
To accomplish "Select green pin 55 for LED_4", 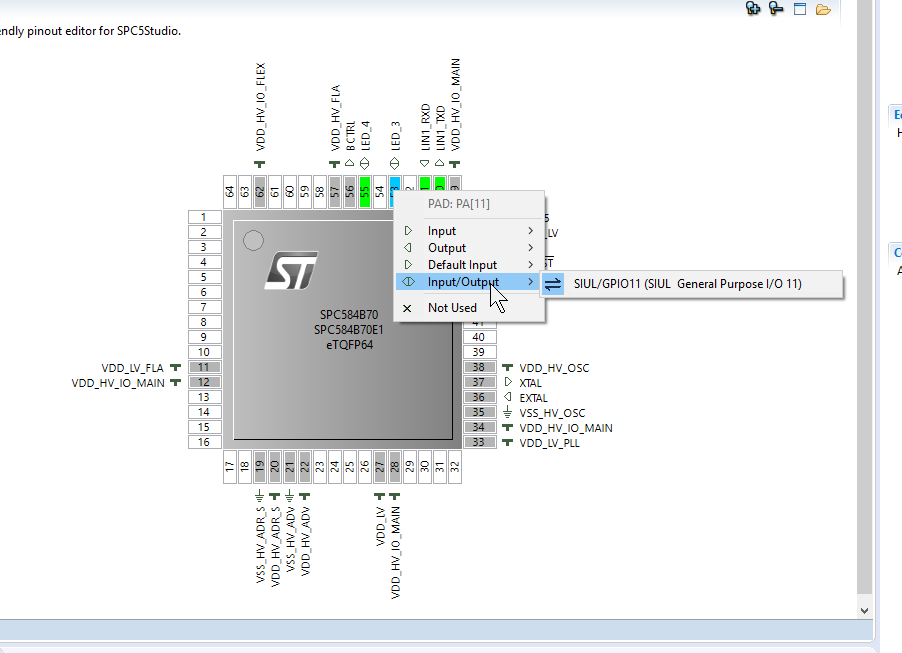I will [365, 192].
